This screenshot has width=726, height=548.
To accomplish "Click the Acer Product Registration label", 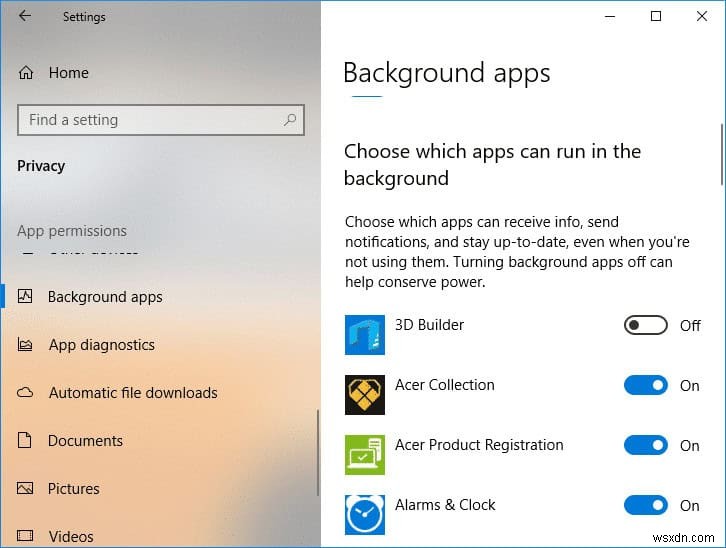I will click(479, 445).
